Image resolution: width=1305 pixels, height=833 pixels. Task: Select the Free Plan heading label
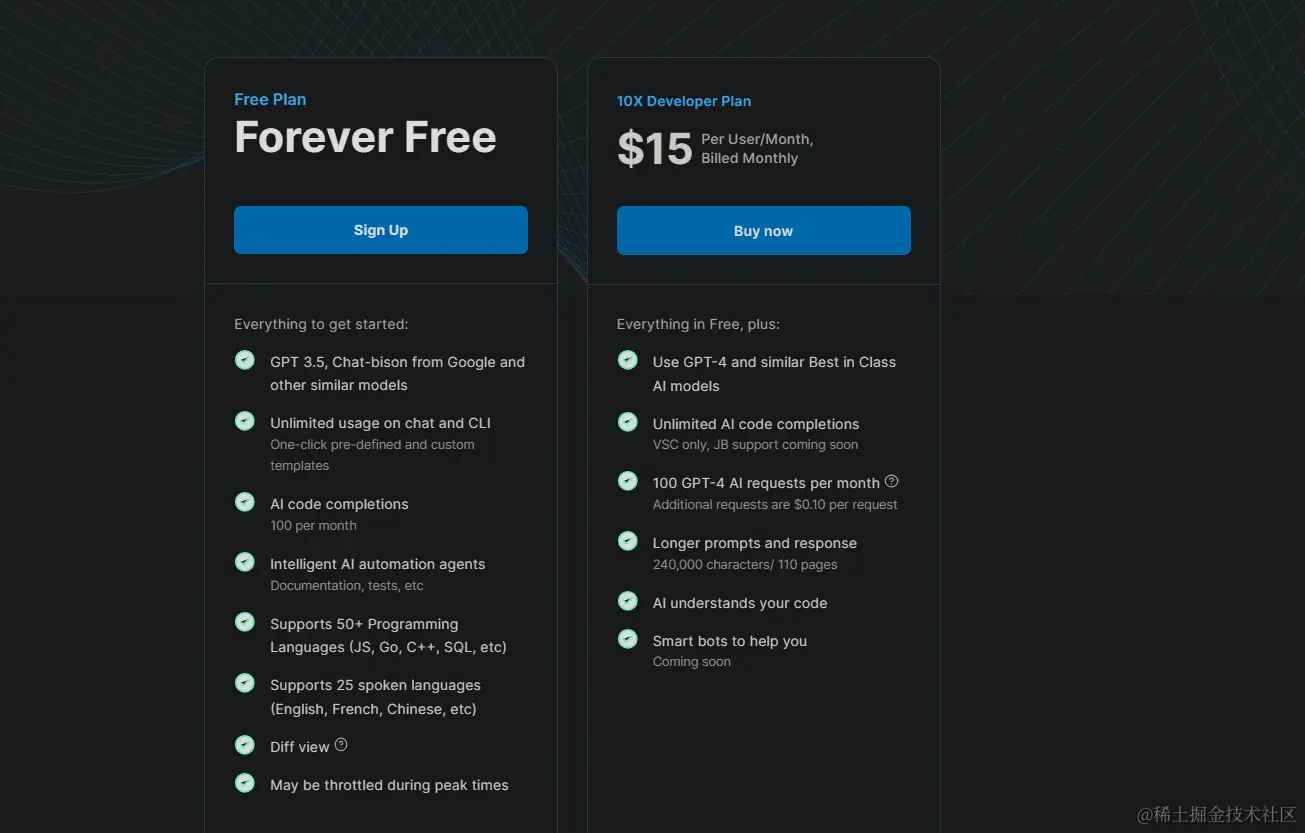pyautogui.click(x=270, y=99)
